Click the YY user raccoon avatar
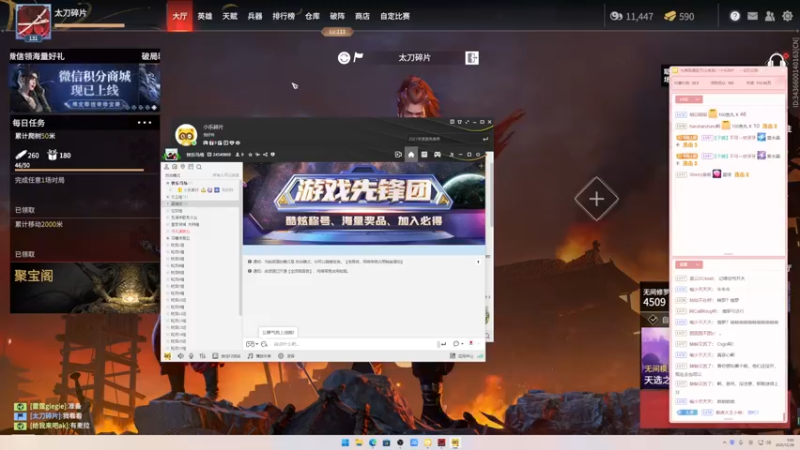 [186, 135]
